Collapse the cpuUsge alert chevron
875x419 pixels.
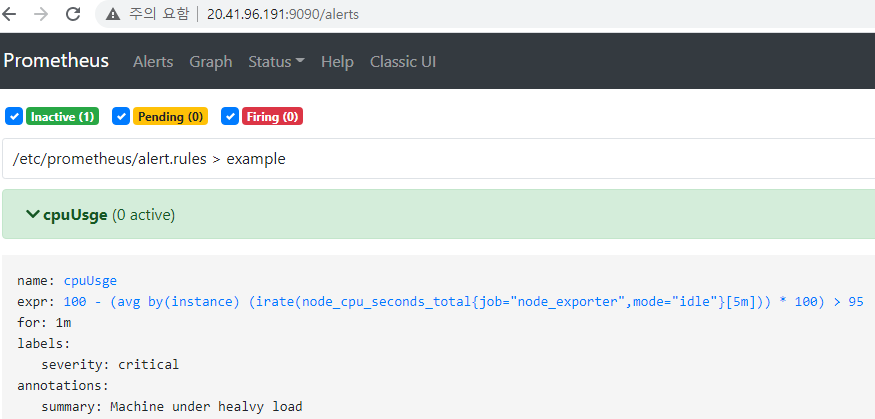pyautogui.click(x=33, y=214)
